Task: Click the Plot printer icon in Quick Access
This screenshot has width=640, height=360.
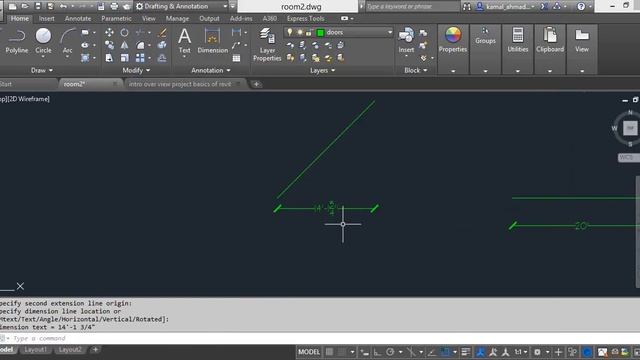Action: click(114, 6)
